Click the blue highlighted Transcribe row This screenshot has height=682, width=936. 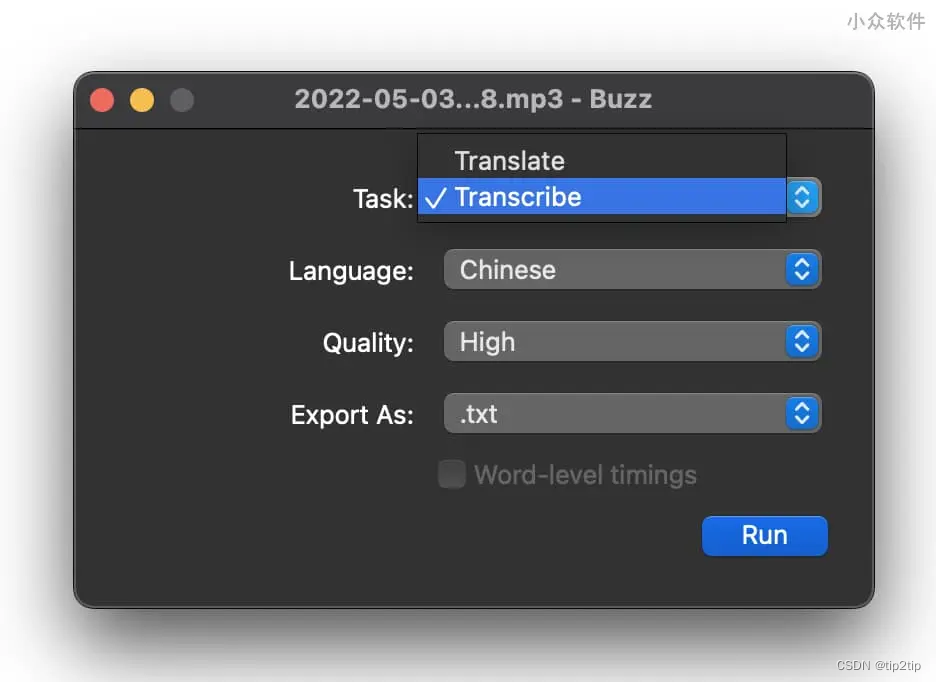pos(600,197)
